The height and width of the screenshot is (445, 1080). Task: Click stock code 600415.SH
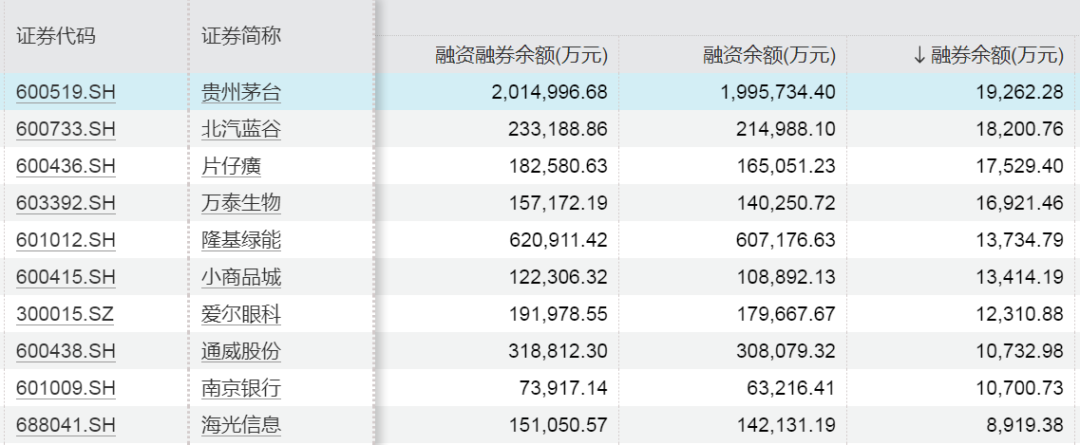[66, 278]
